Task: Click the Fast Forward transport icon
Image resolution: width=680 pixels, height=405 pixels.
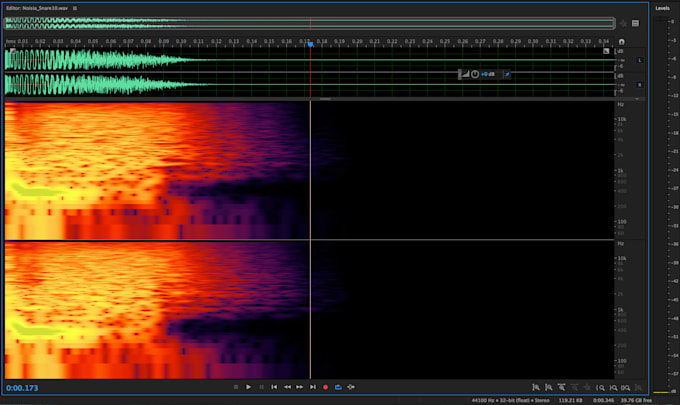Action: point(300,387)
